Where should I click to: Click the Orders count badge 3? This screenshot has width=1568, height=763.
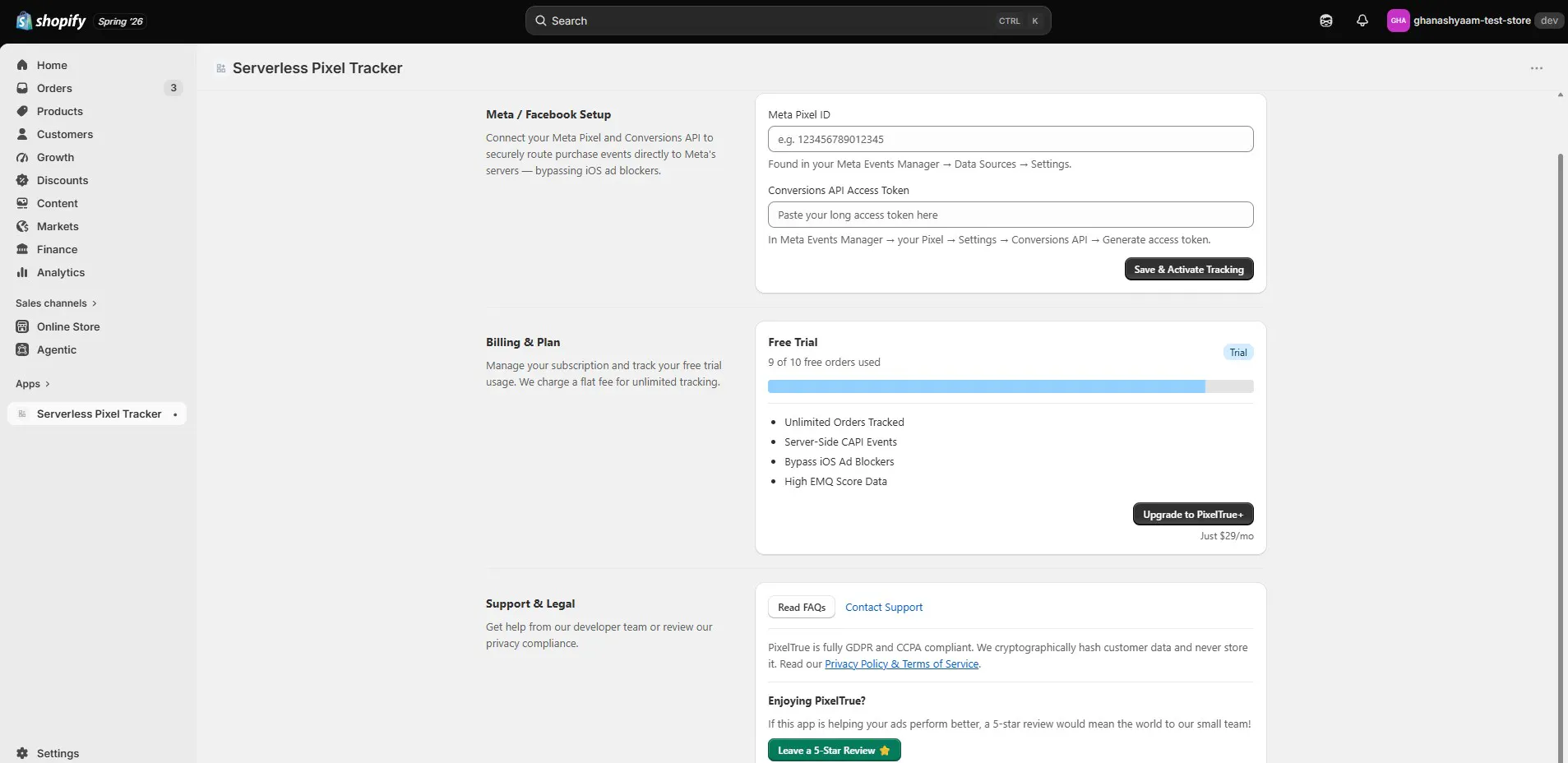pyautogui.click(x=173, y=88)
